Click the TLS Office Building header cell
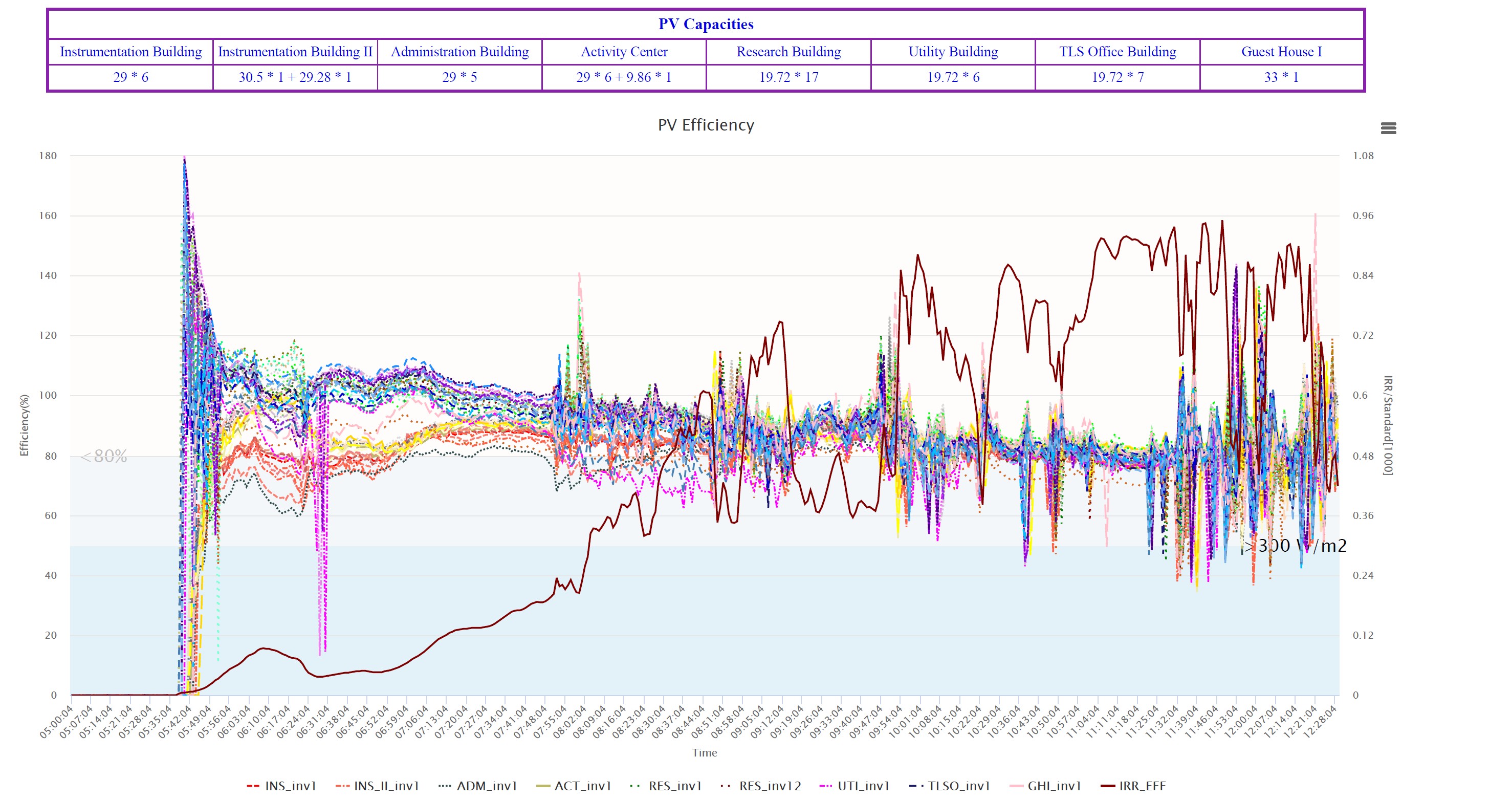1512x800 pixels. click(1117, 52)
